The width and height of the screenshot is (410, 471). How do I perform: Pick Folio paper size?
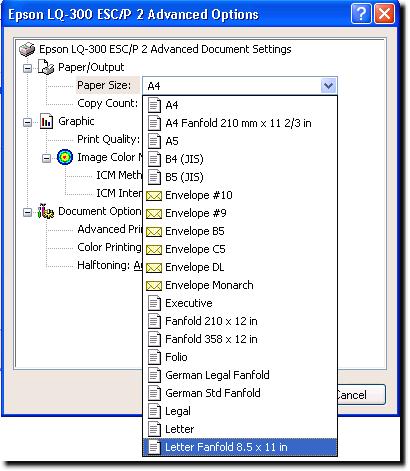(x=240, y=357)
